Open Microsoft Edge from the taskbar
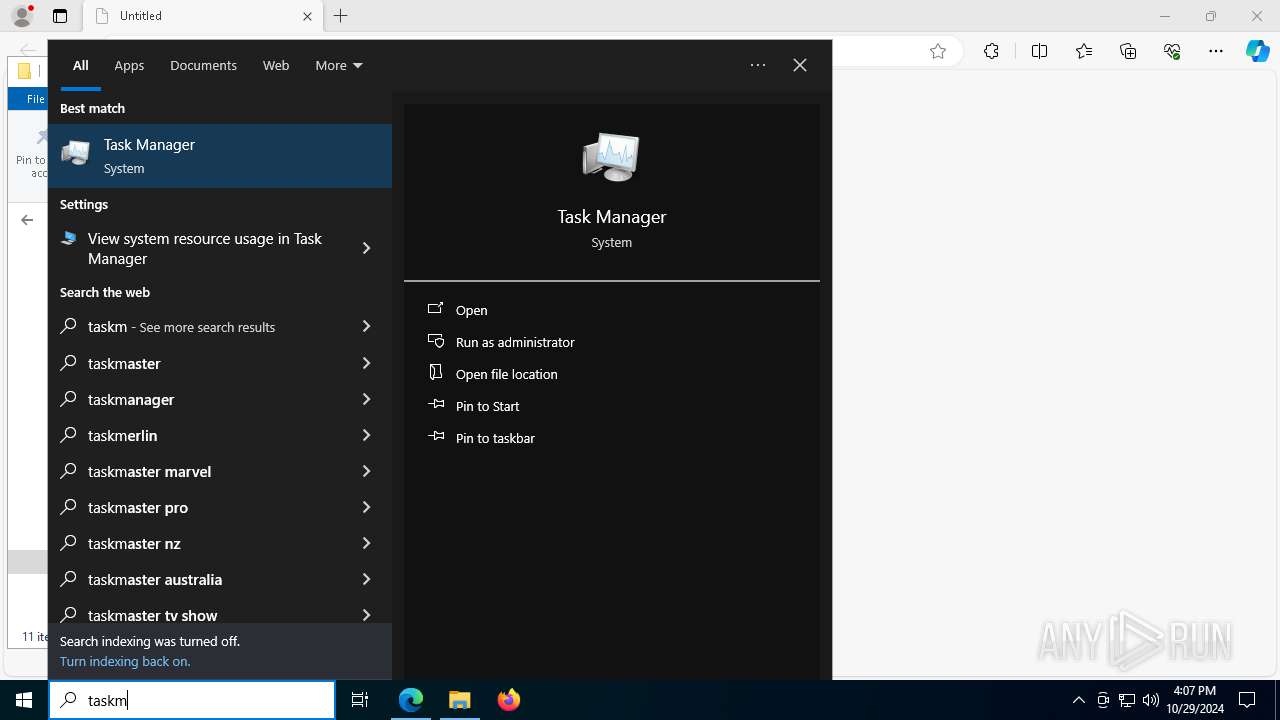Screen dimensions: 1280x720 click(411, 700)
